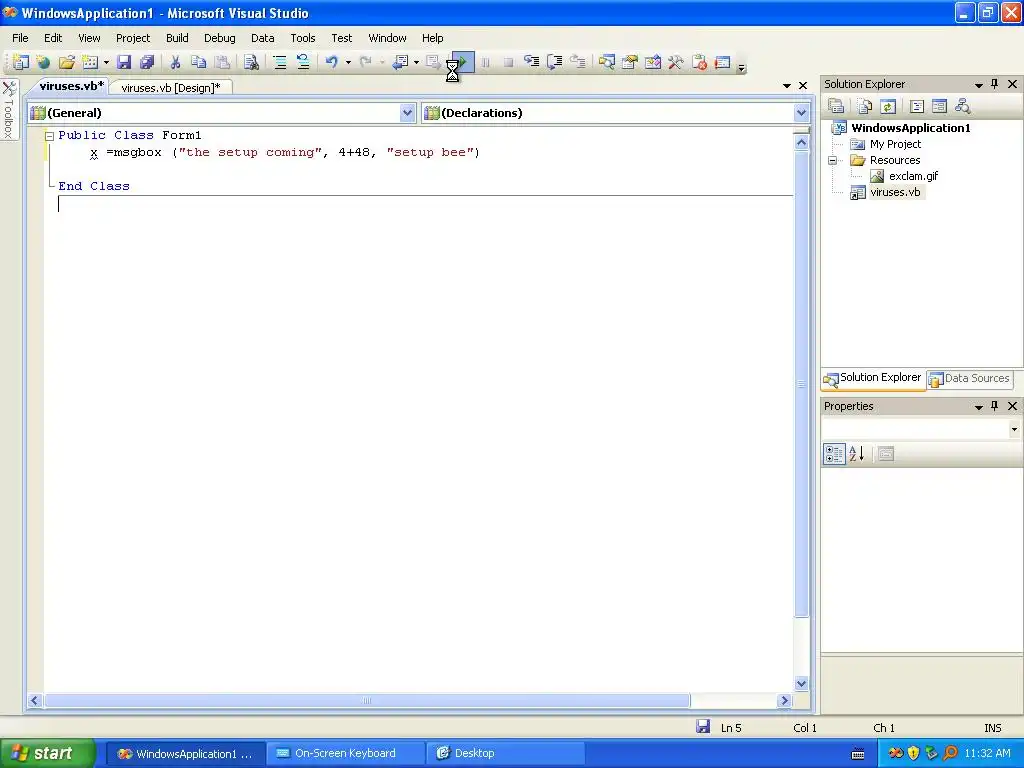Click the Add New Web Site globe icon
The image size is (1024, 768).
point(43,62)
